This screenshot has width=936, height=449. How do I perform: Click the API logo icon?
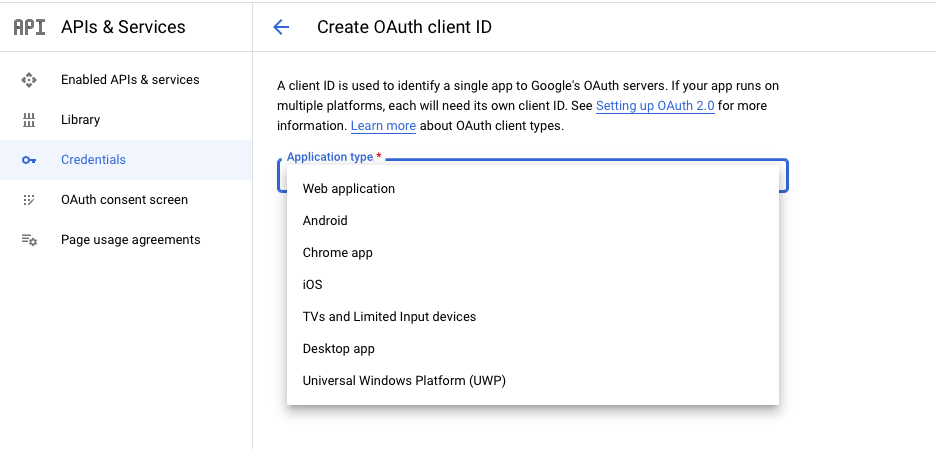click(x=29, y=27)
